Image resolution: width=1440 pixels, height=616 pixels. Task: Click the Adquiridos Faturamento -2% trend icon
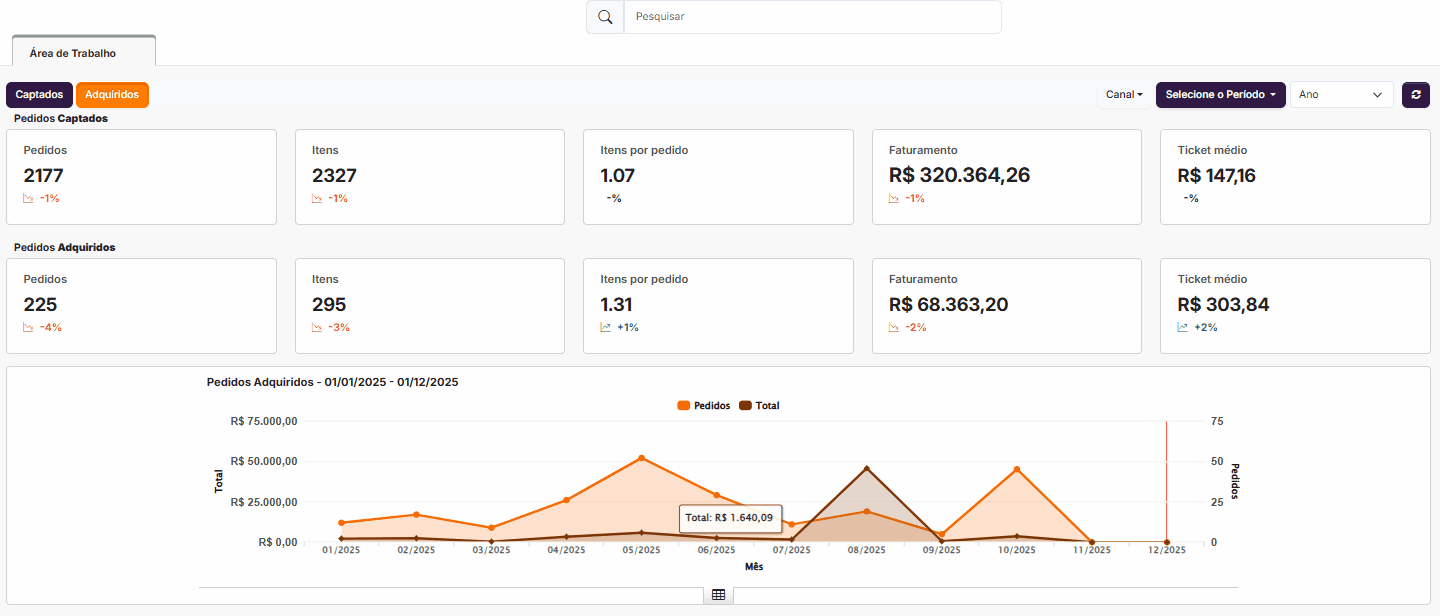[894, 328]
